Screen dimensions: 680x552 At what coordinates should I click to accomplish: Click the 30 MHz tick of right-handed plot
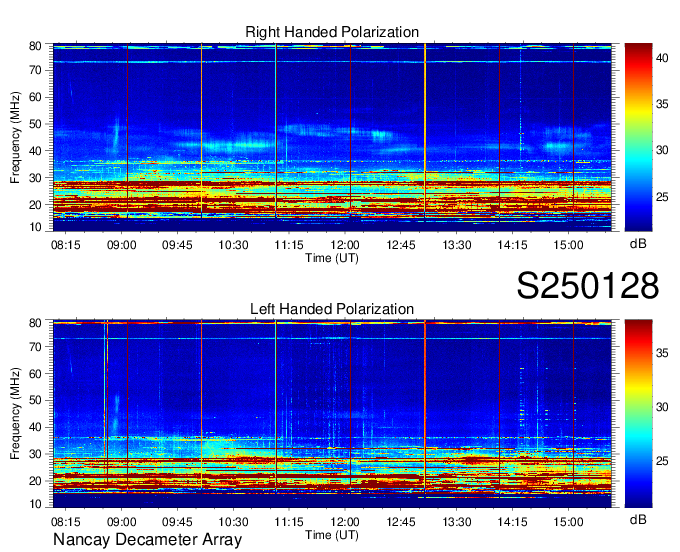[x=35, y=178]
